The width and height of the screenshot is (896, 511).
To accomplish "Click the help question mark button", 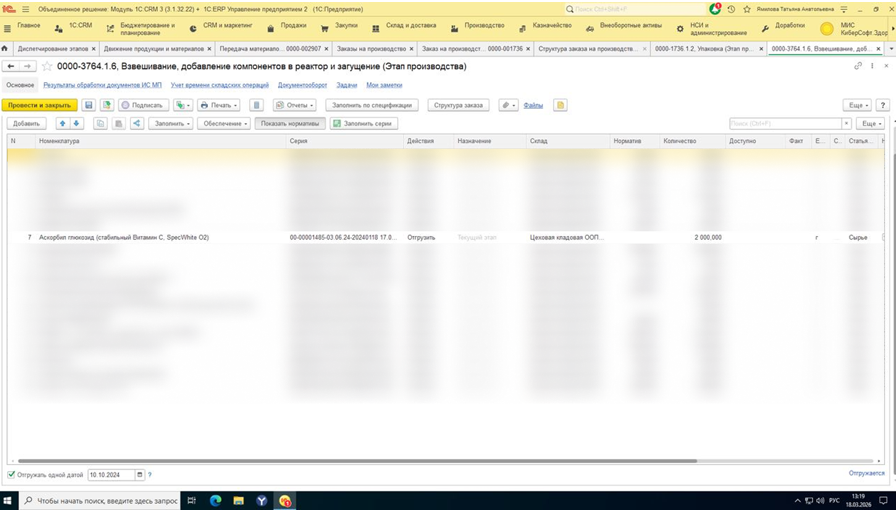I will 883,105.
